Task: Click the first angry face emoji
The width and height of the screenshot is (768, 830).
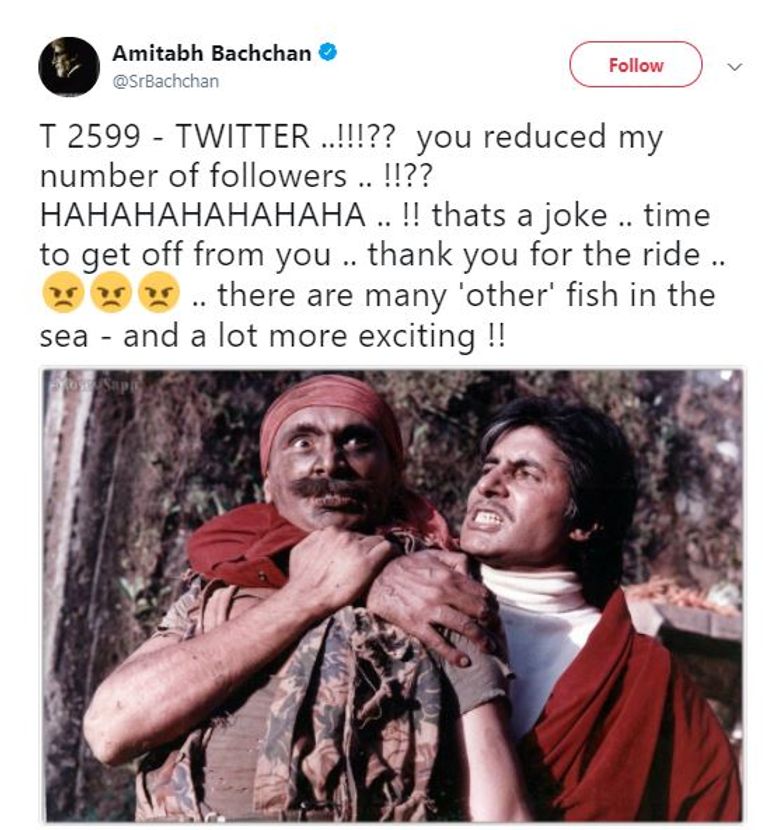Action: [x=60, y=294]
